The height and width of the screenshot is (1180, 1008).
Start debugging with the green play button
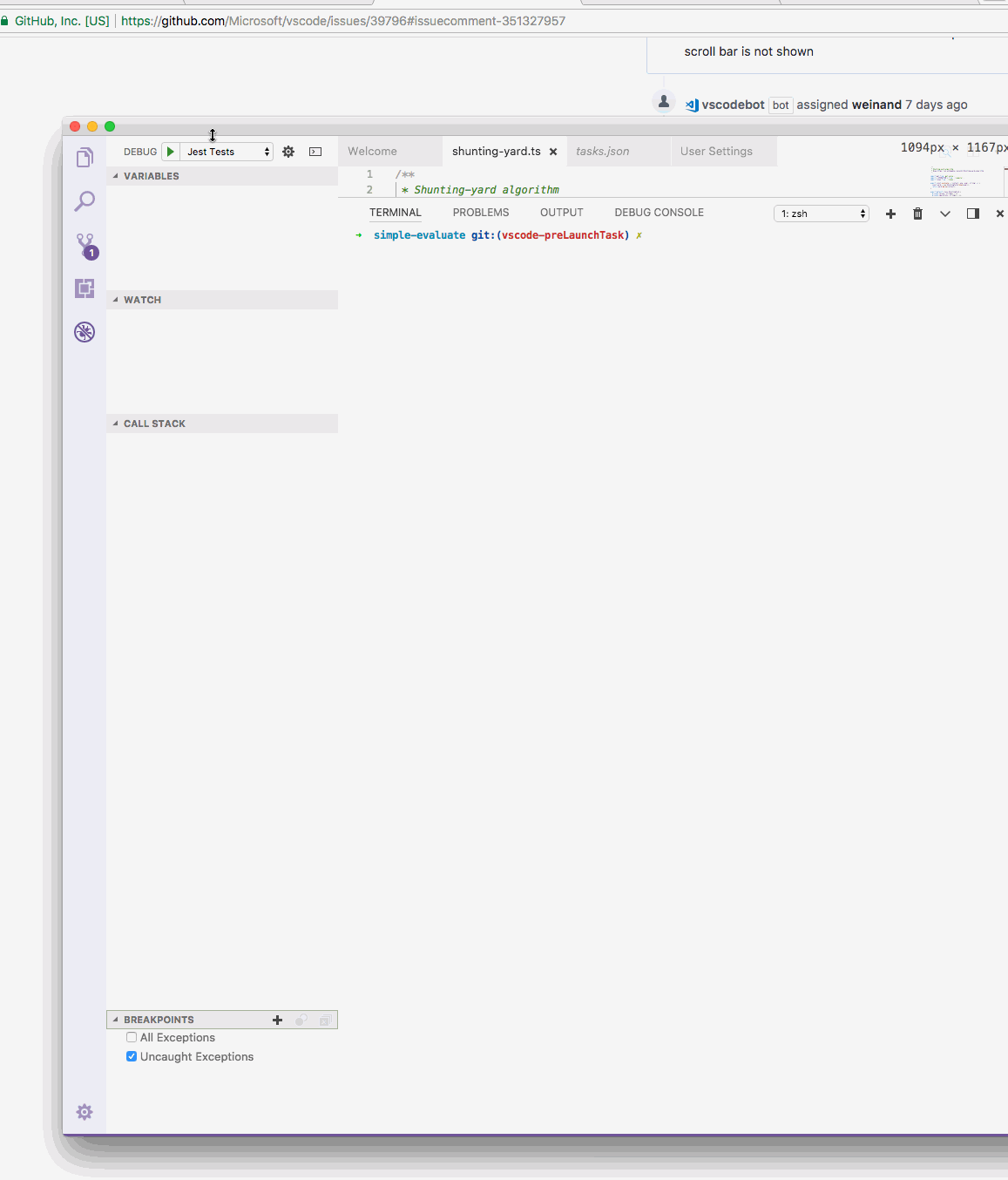(x=171, y=151)
